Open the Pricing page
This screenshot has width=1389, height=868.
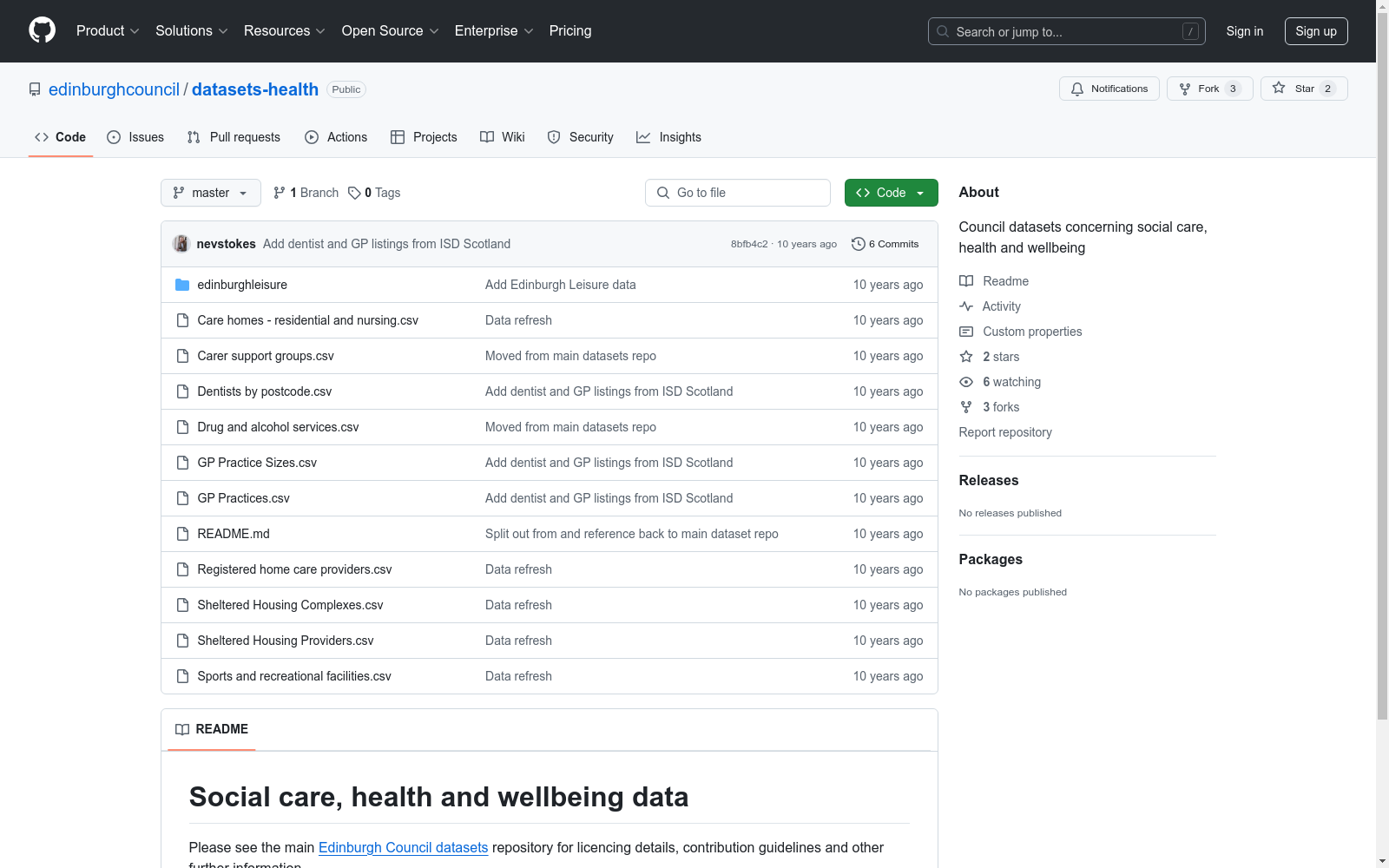click(570, 31)
